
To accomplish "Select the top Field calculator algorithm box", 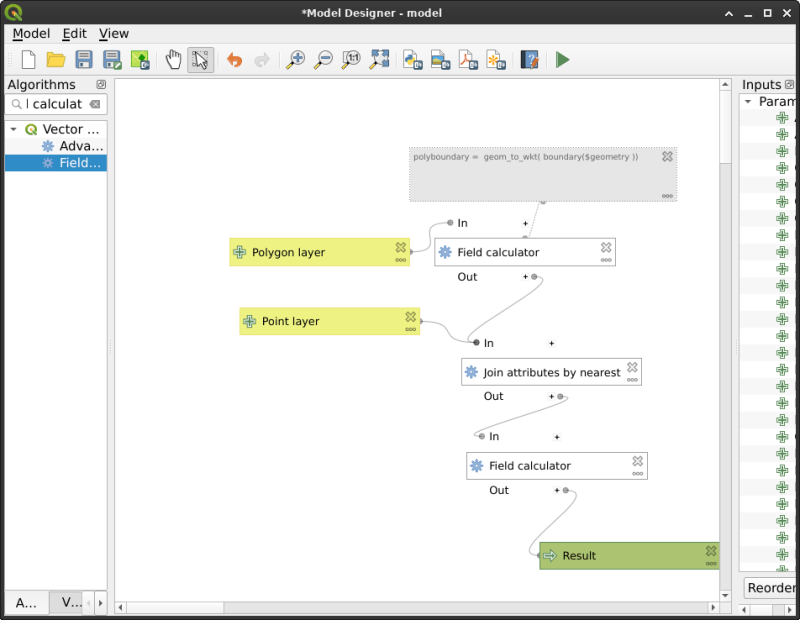I will 524,252.
